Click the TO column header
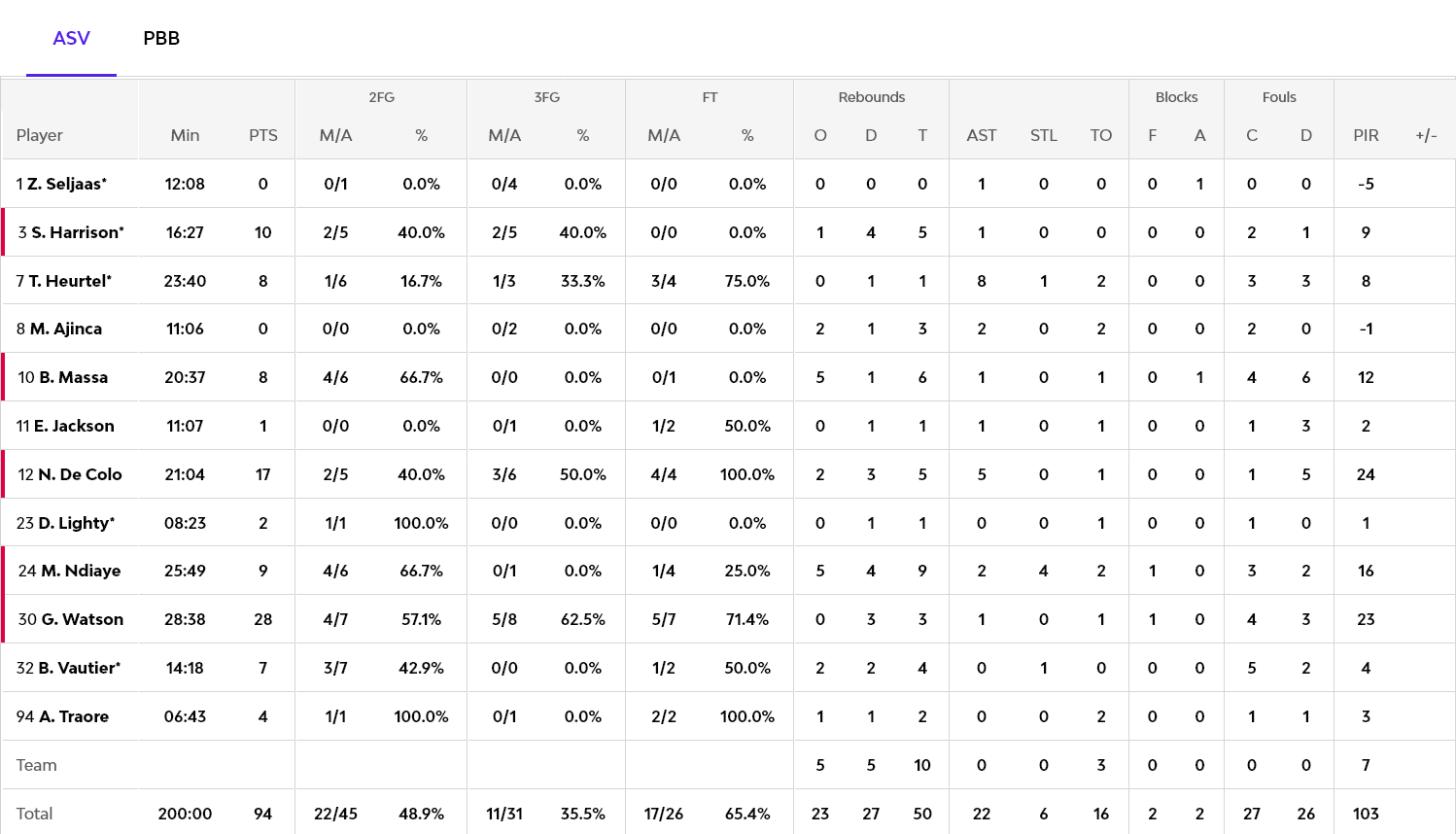Screen dimensions: 1456x834 point(1100,135)
